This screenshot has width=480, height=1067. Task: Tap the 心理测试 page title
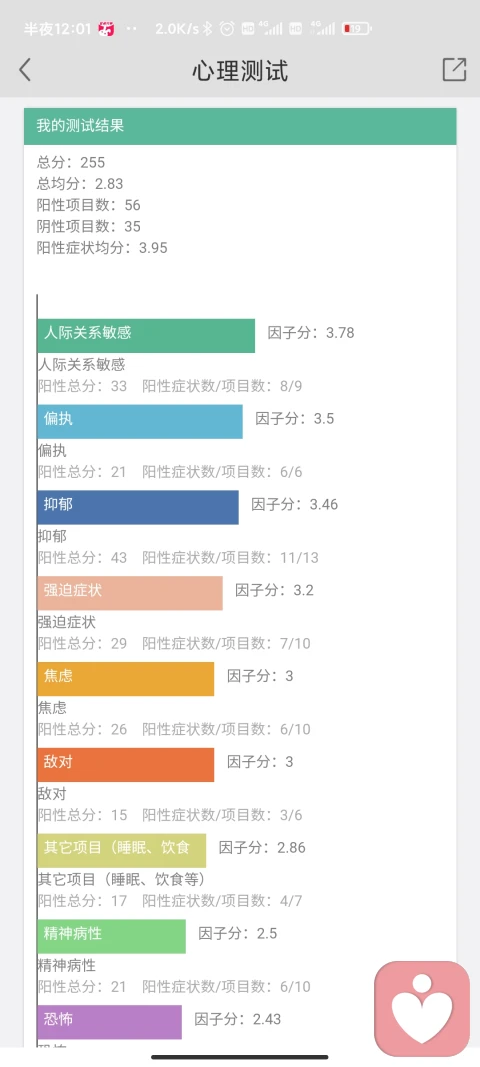click(240, 70)
